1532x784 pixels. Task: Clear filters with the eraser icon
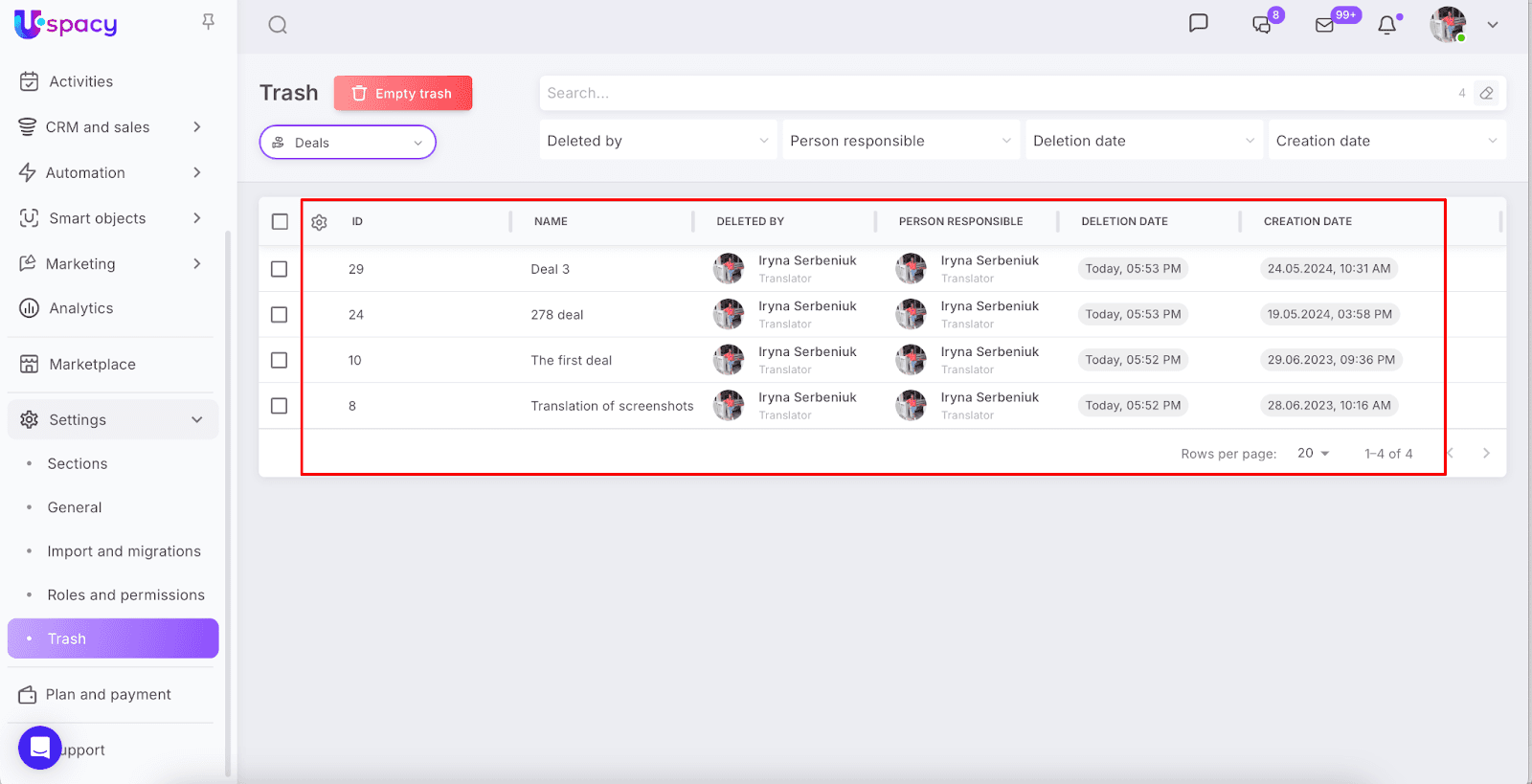click(1486, 93)
